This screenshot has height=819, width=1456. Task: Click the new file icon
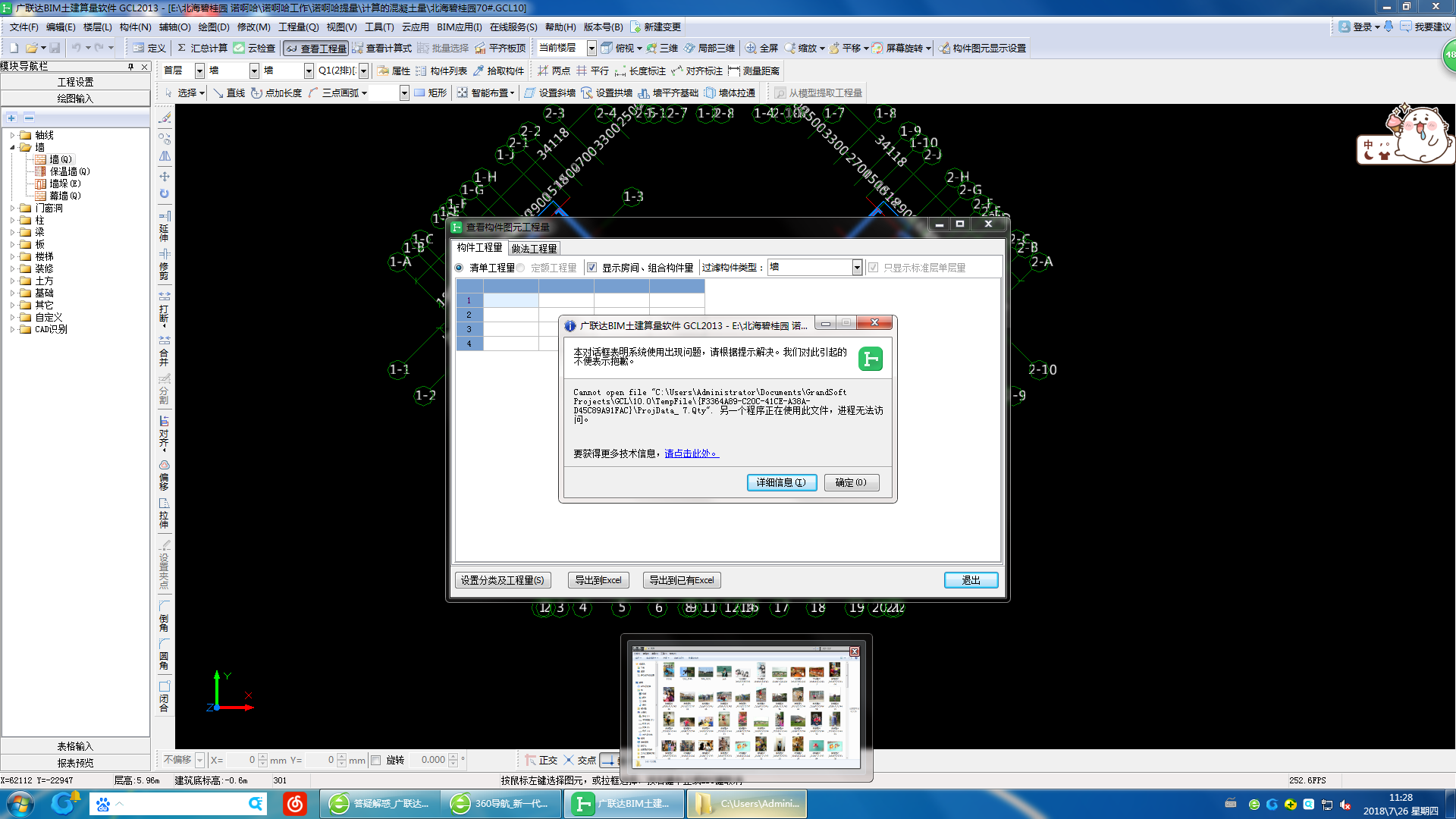[x=14, y=48]
